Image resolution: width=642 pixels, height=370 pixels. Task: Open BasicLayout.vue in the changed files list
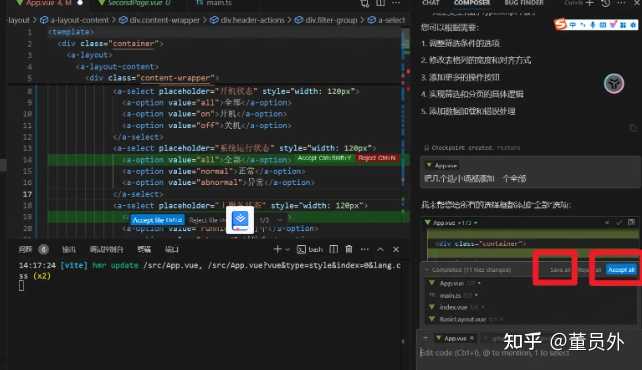[x=463, y=319]
